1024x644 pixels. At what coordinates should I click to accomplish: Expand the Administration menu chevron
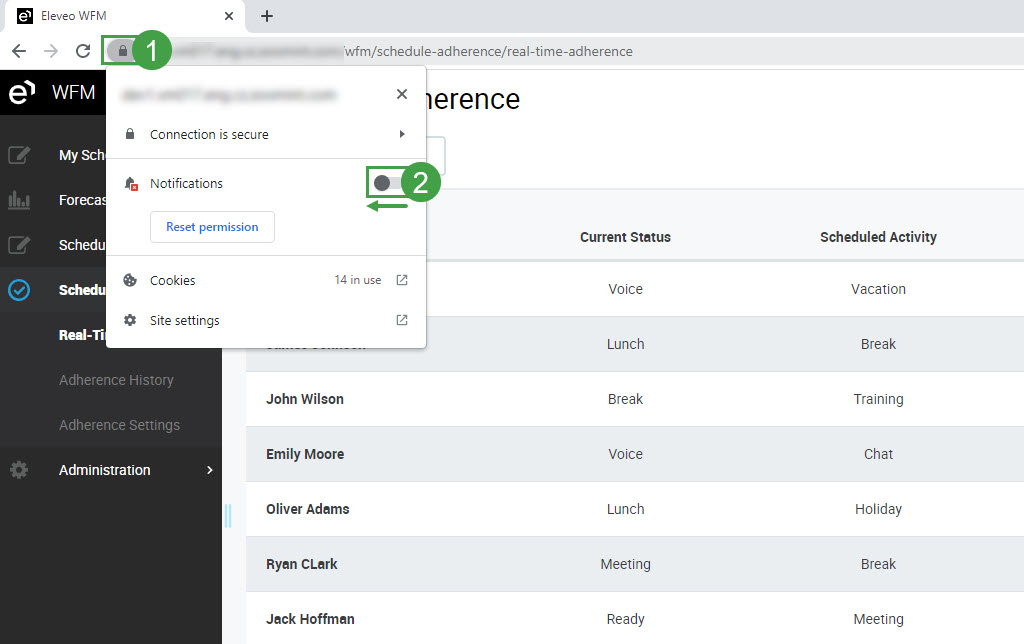click(x=209, y=470)
